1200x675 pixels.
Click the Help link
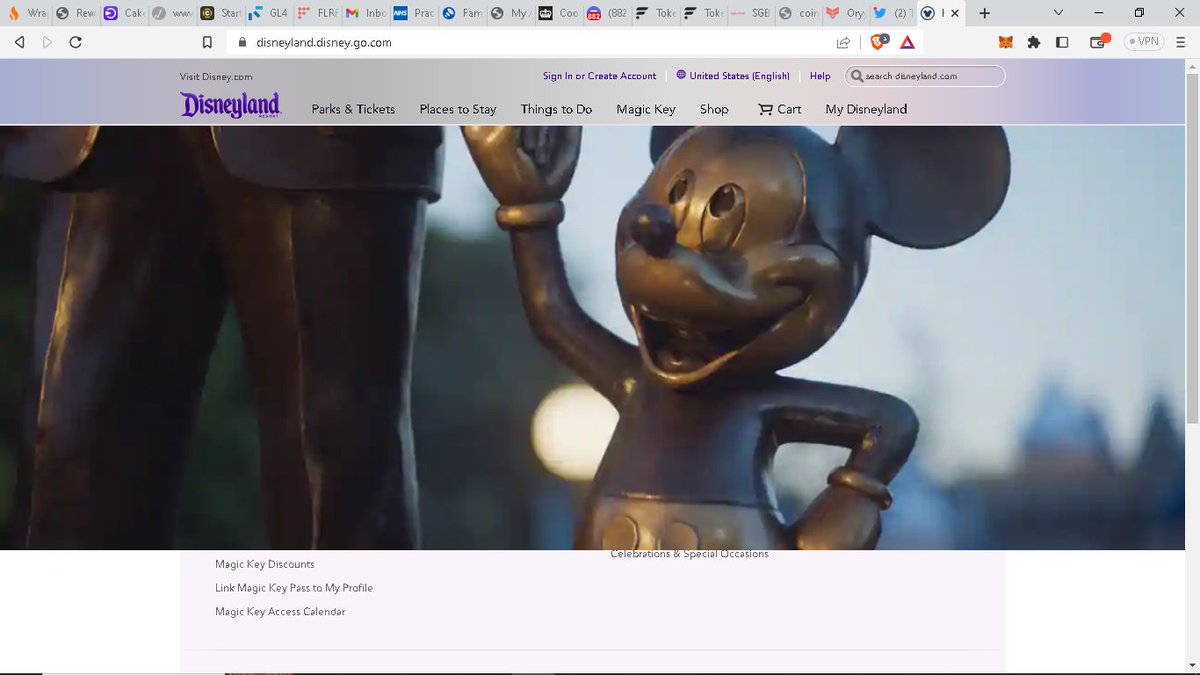(820, 76)
